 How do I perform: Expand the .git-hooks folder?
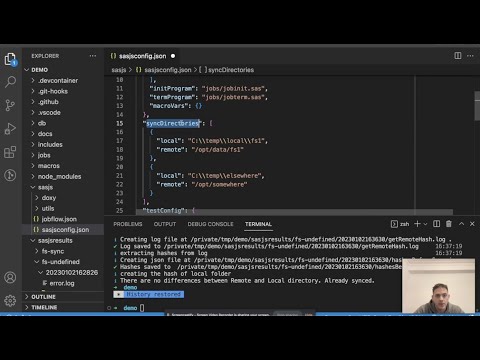(x=53, y=91)
